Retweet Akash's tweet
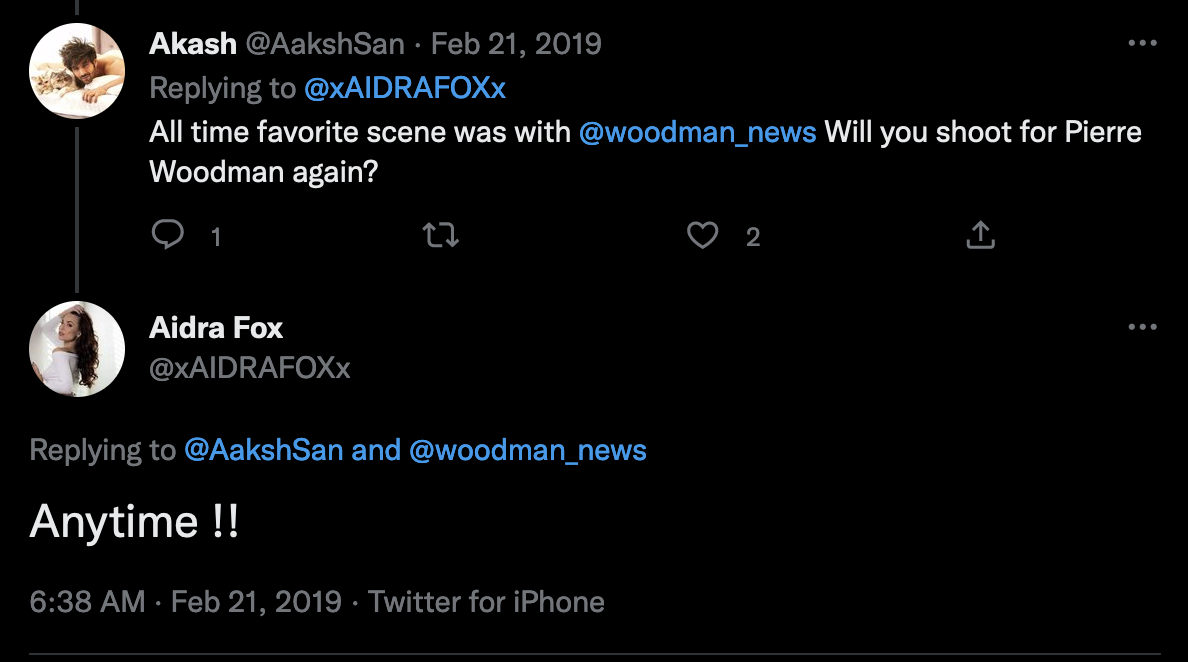This screenshot has width=1188, height=662. (440, 235)
